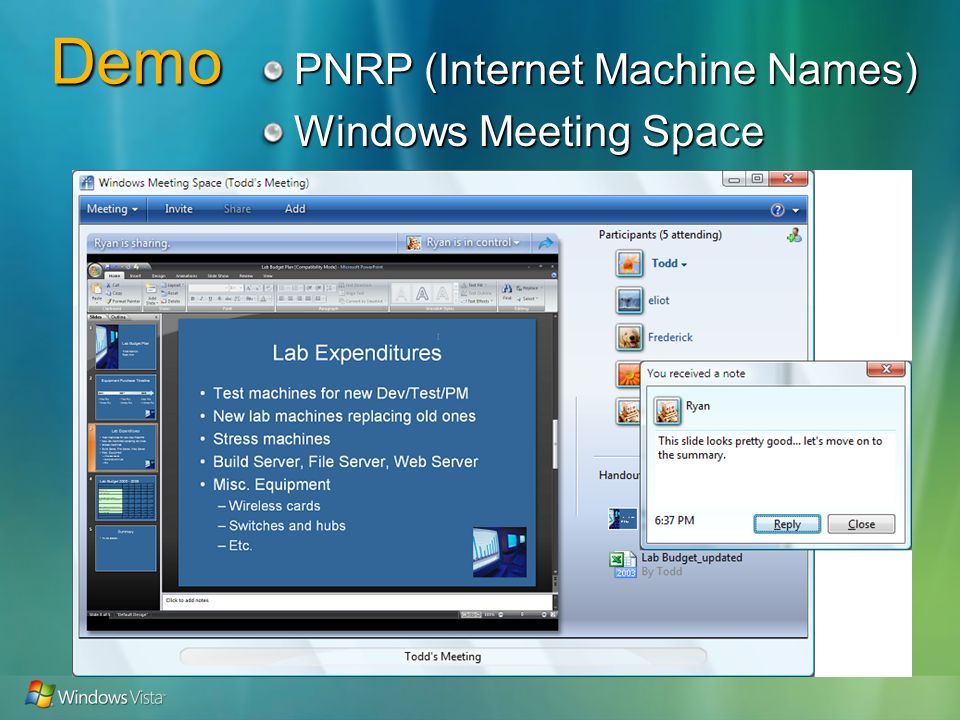Switch to the Slide Show ribbon tab
The height and width of the screenshot is (720, 960).
pyautogui.click(x=218, y=276)
